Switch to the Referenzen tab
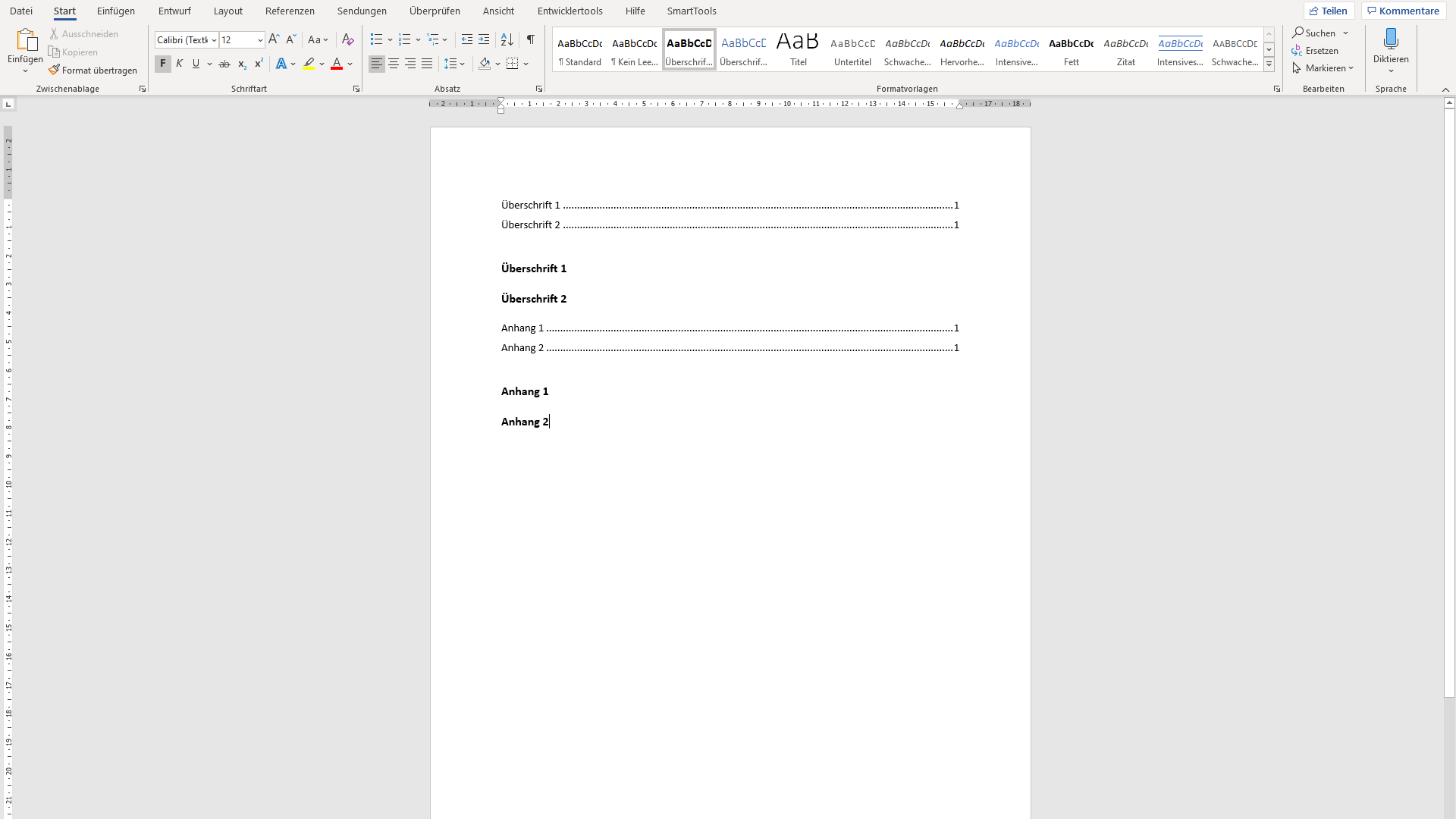The height and width of the screenshot is (819, 1456). click(x=290, y=11)
